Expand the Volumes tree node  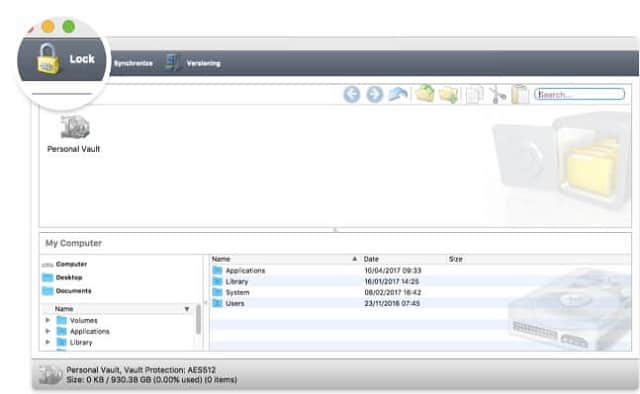(48, 320)
